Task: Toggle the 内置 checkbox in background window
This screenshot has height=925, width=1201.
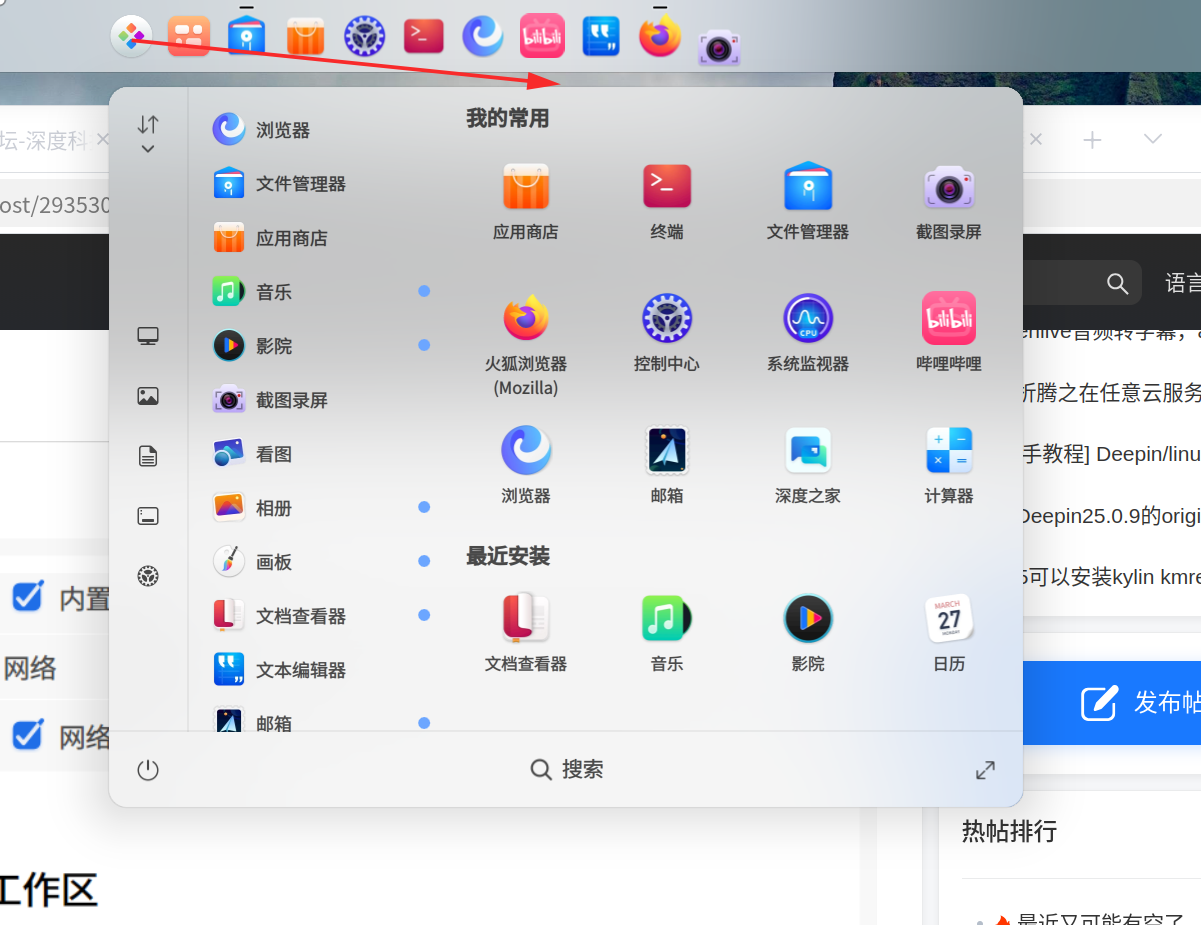Action: [x=27, y=597]
